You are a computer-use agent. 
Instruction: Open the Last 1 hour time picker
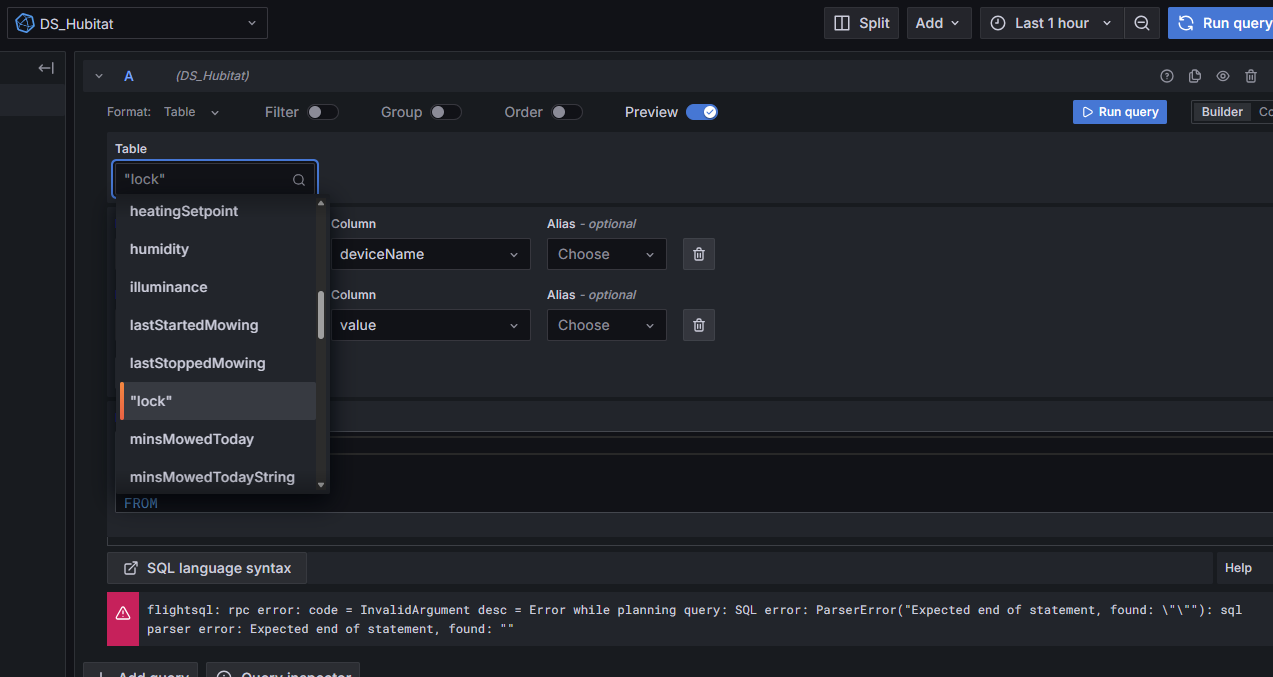coord(1051,23)
